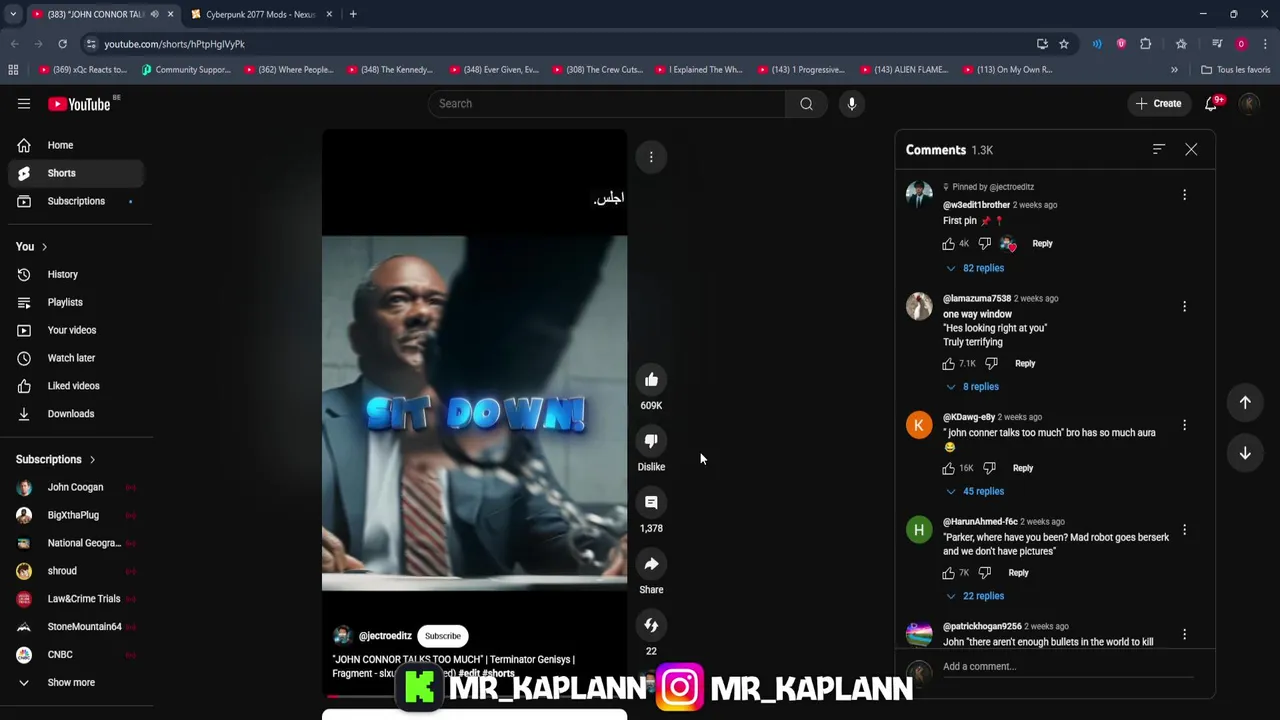
Task: Click the search magnifier button
Action: tap(806, 104)
